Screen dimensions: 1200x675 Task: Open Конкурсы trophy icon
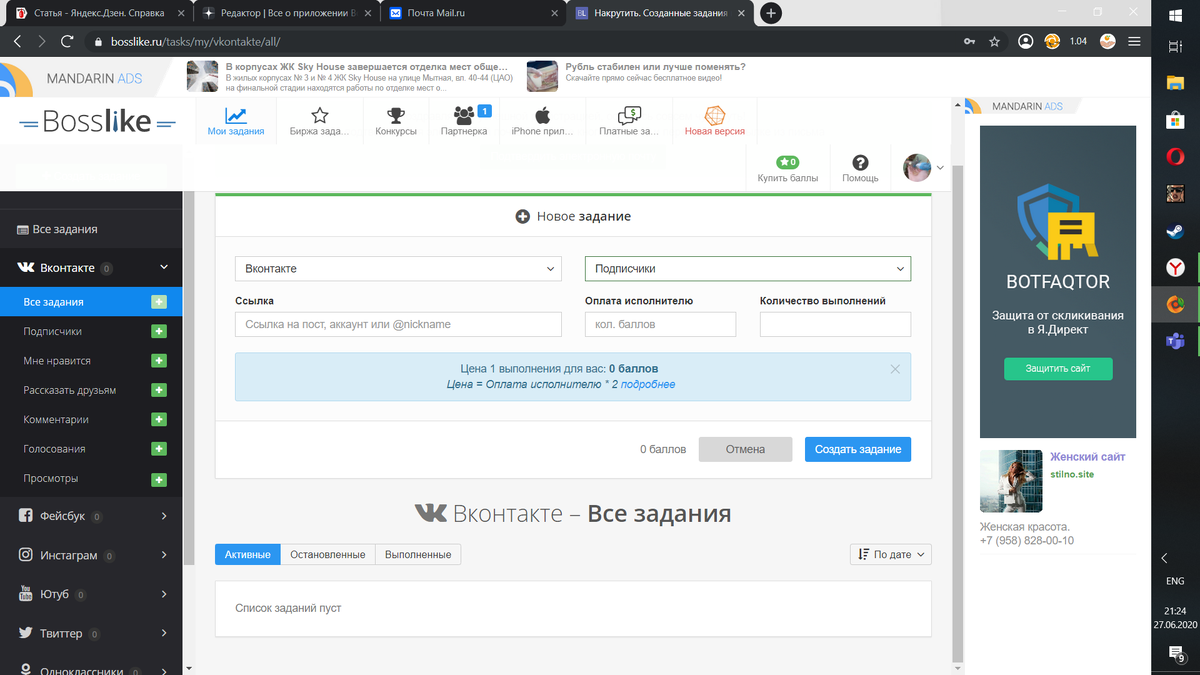coord(396,115)
